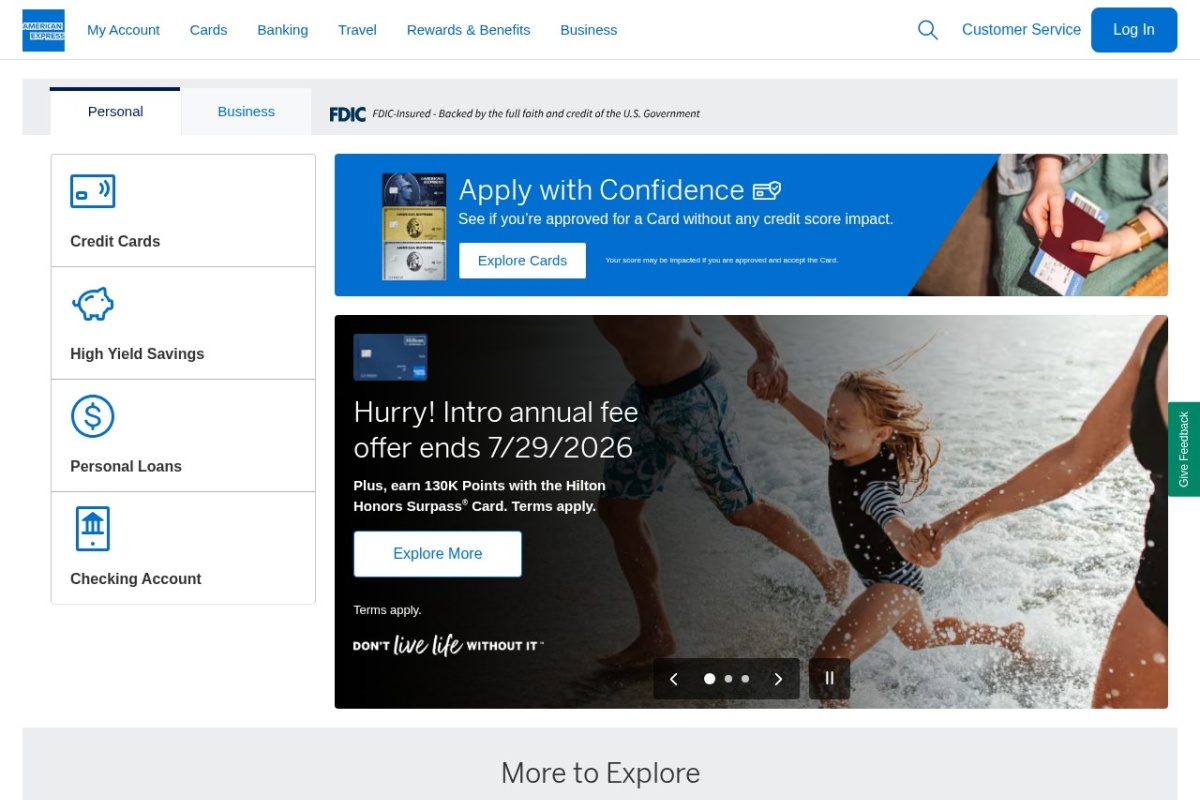The image size is (1200, 800).
Task: Open Rewards & Benefits menu
Action: pos(468,30)
